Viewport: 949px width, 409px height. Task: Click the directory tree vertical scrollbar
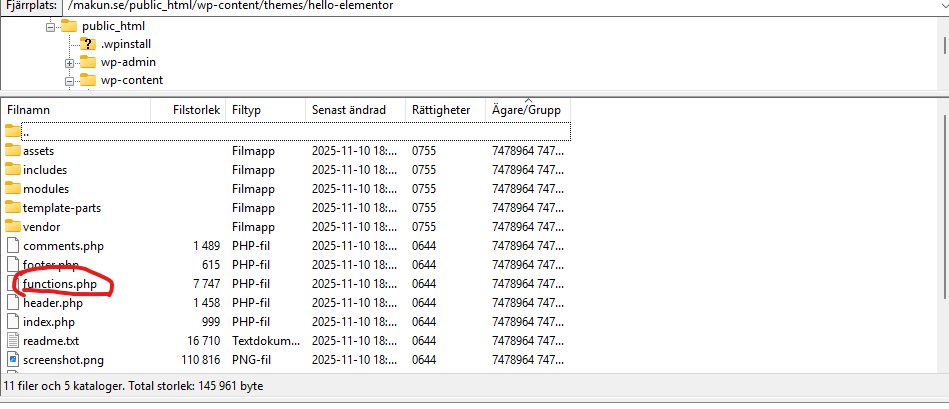942,45
